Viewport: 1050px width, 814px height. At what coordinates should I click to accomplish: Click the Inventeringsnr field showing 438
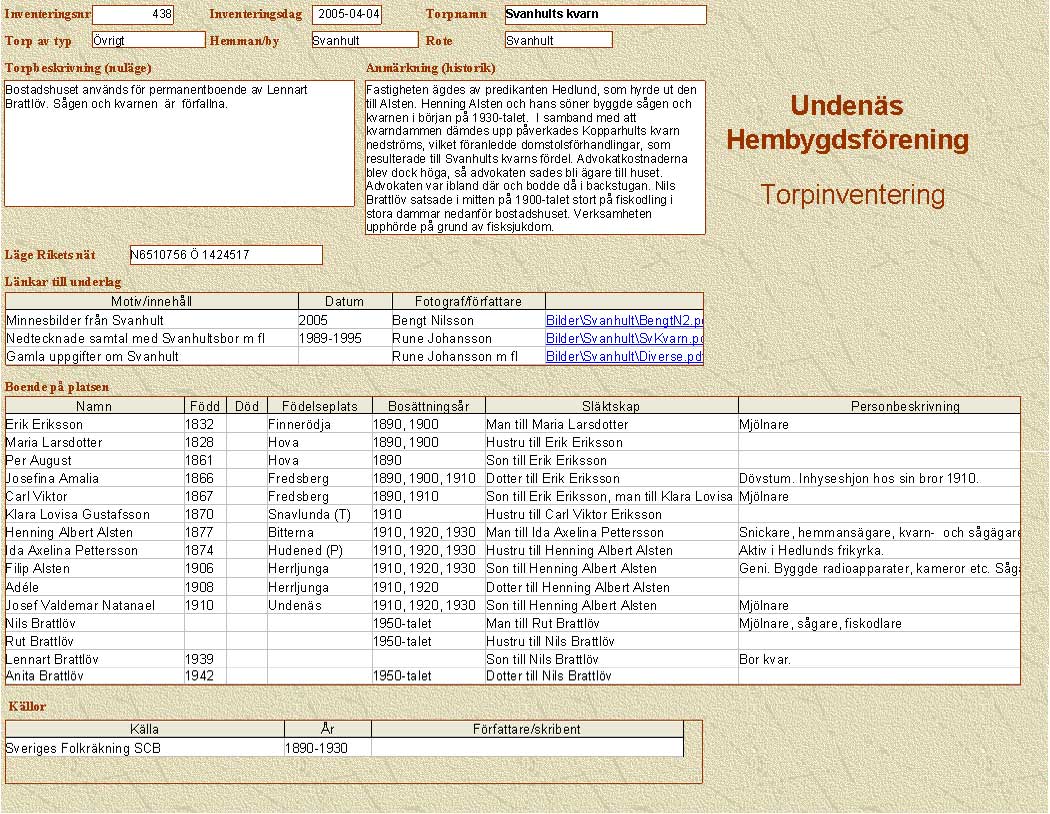[133, 15]
